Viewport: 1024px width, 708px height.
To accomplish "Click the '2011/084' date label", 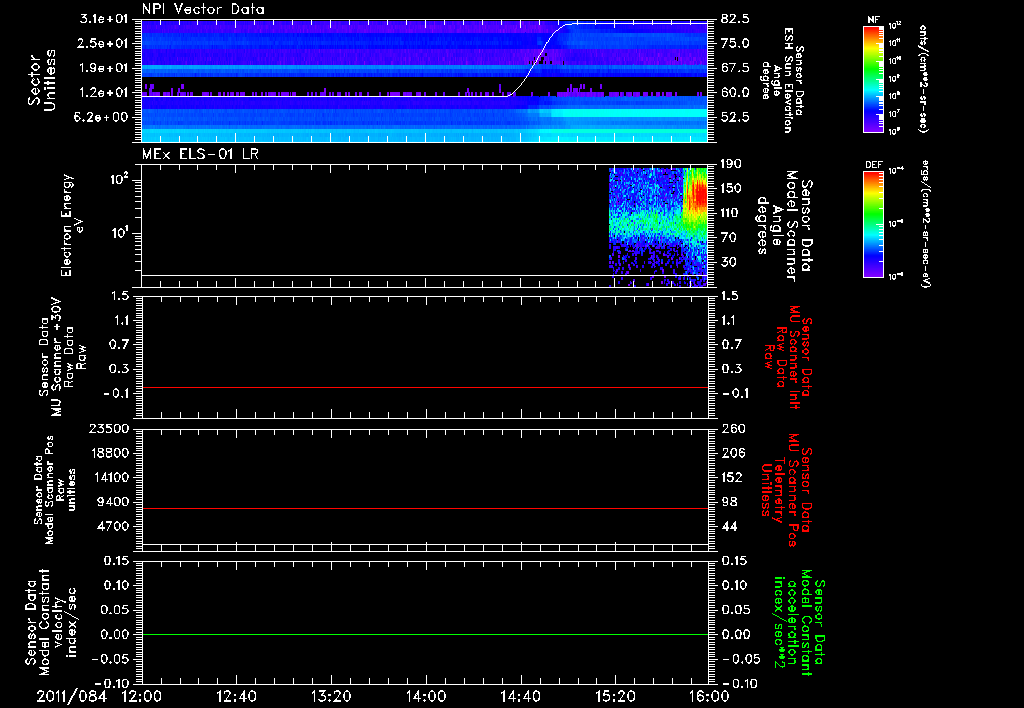I will 71,696.
